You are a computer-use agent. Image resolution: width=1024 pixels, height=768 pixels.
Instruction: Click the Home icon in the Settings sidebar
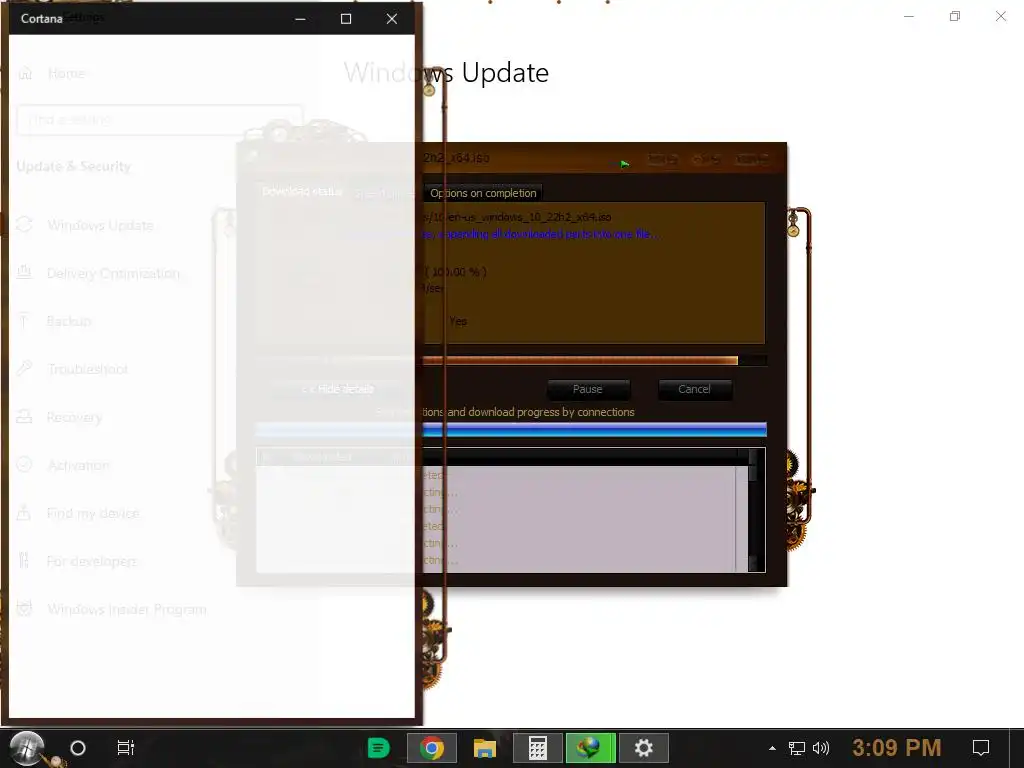point(25,73)
